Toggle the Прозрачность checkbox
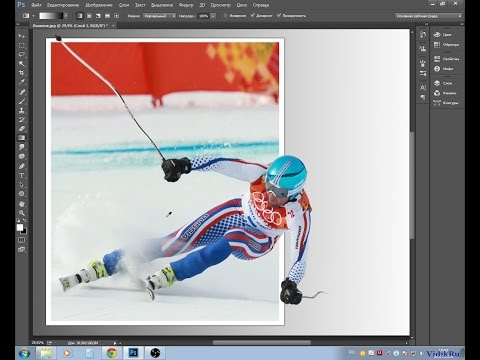The image size is (480, 360). click(x=279, y=16)
